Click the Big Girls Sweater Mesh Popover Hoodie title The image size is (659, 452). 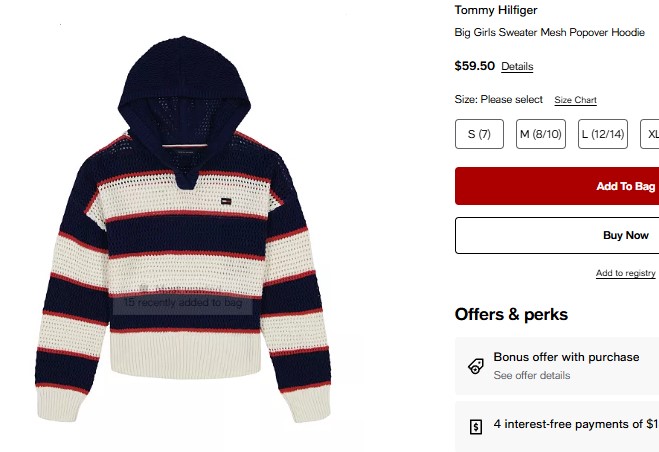(x=549, y=32)
